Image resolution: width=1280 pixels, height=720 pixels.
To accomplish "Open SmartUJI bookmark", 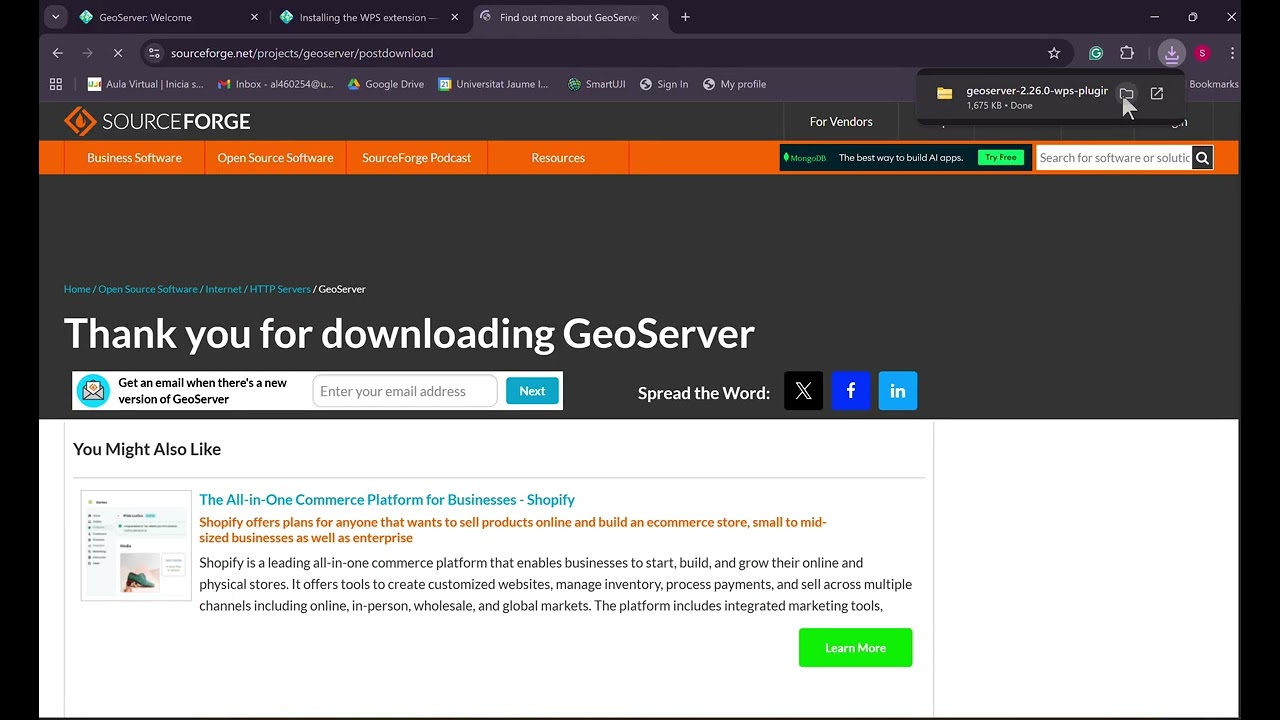I will (x=597, y=84).
